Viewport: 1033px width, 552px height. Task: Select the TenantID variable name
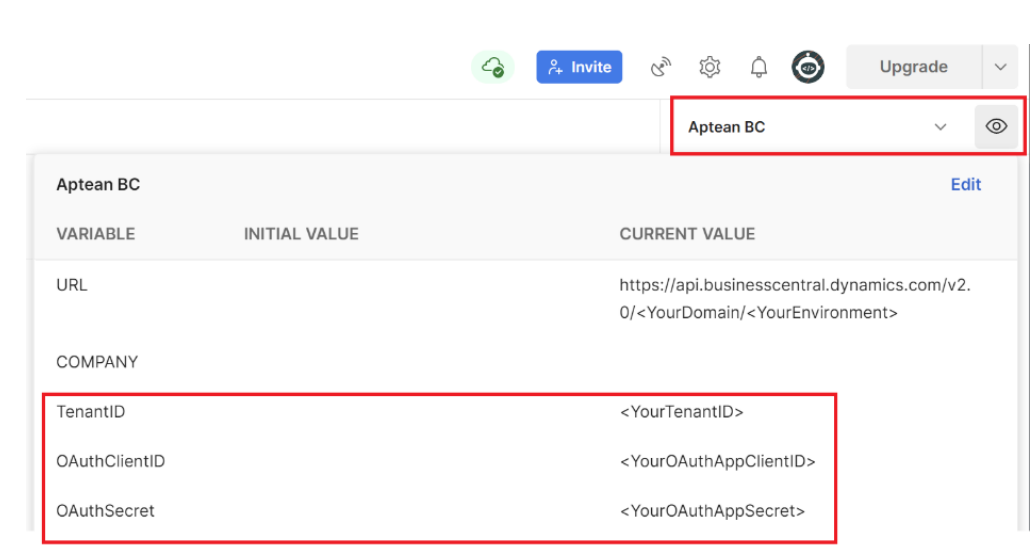point(91,411)
